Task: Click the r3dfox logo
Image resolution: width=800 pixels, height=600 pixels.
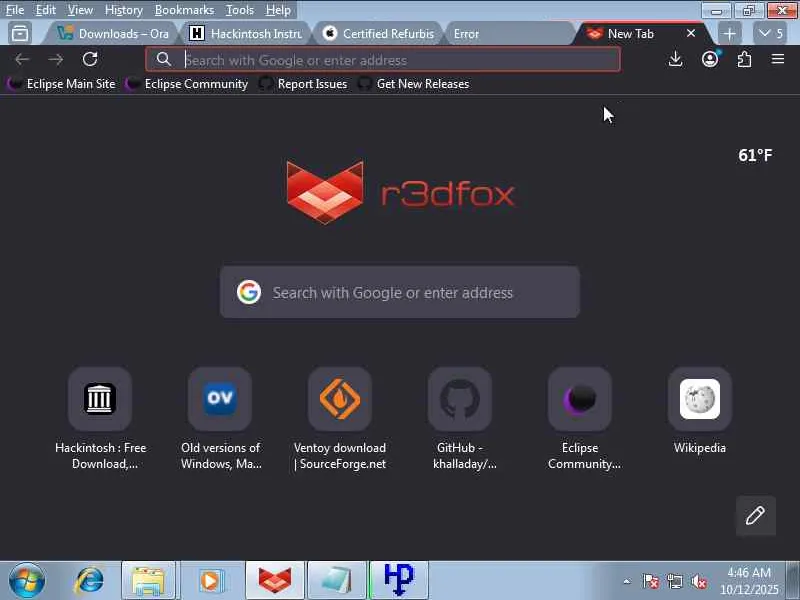Action: [x=401, y=192]
